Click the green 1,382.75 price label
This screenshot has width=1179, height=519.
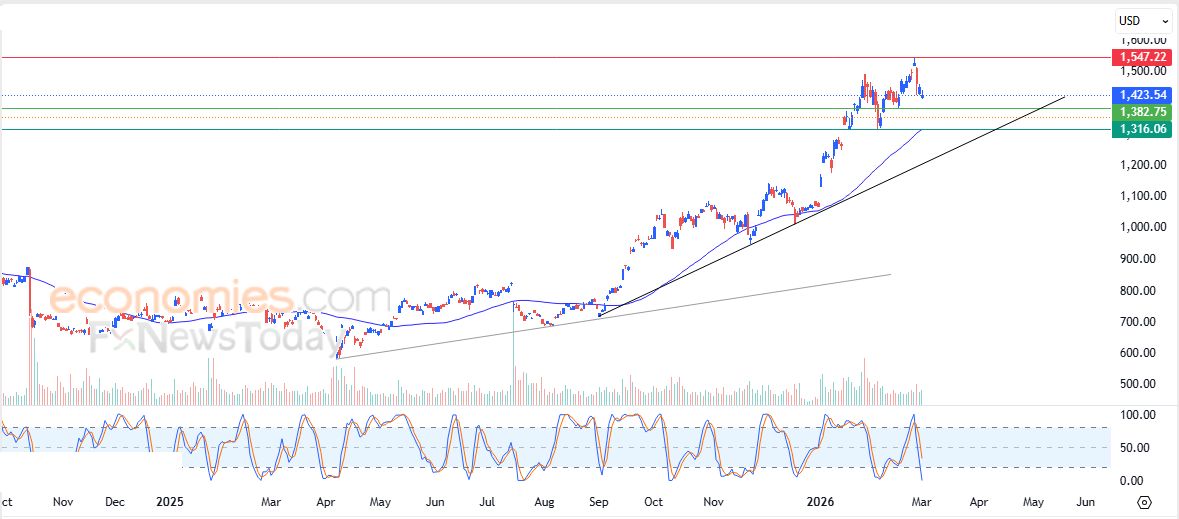click(1141, 112)
